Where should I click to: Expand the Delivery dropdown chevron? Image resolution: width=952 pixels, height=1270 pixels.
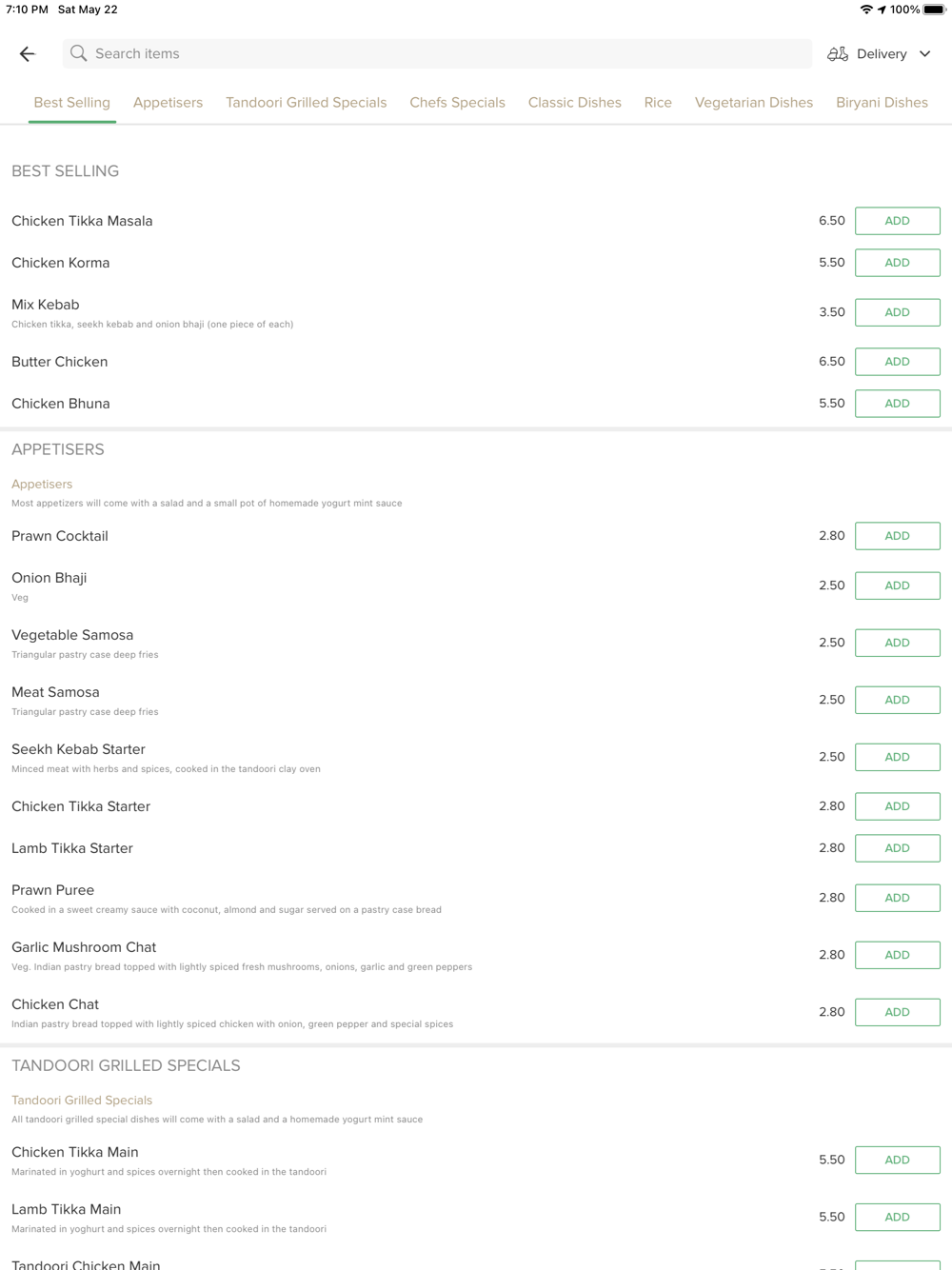[x=924, y=54]
